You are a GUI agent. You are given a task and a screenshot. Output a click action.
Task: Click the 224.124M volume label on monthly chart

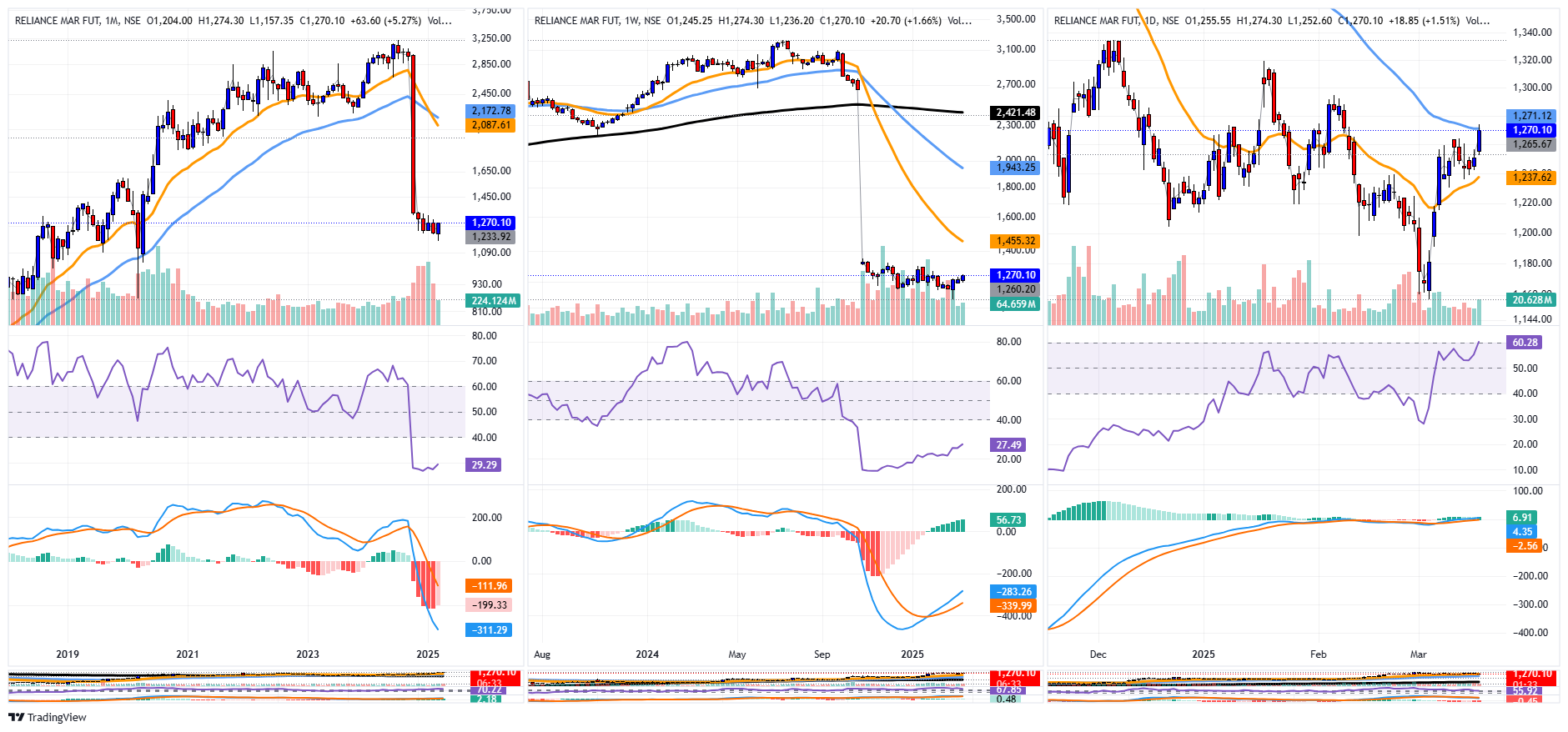tap(493, 301)
